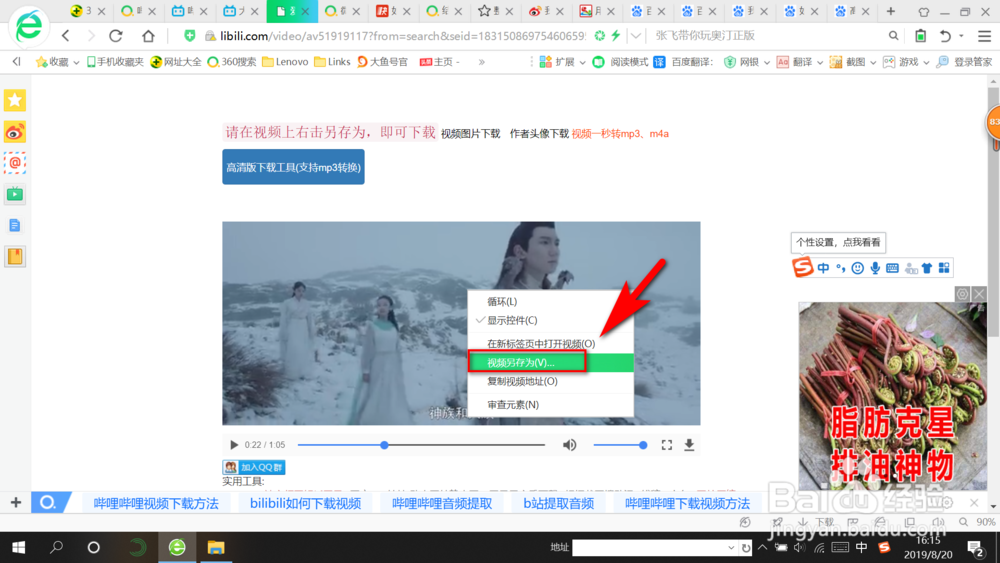Open the 作者头像下载 link
Image resolution: width=1000 pixels, height=563 pixels.
click(x=539, y=134)
